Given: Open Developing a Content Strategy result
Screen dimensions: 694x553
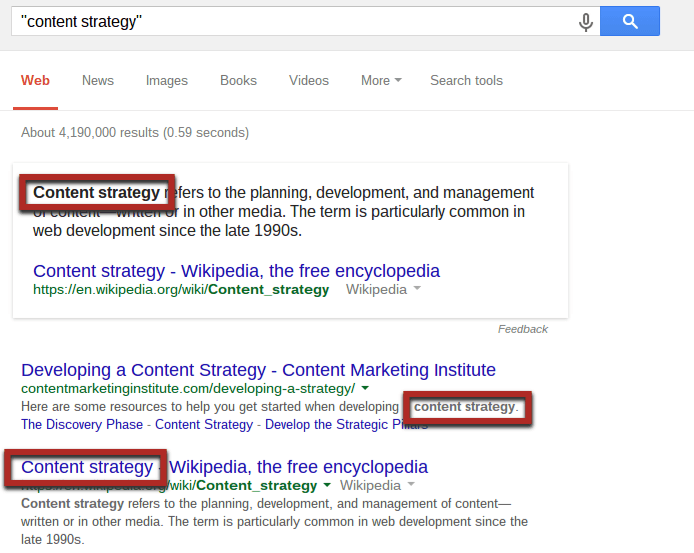Looking at the screenshot, I should pyautogui.click(x=258, y=370).
